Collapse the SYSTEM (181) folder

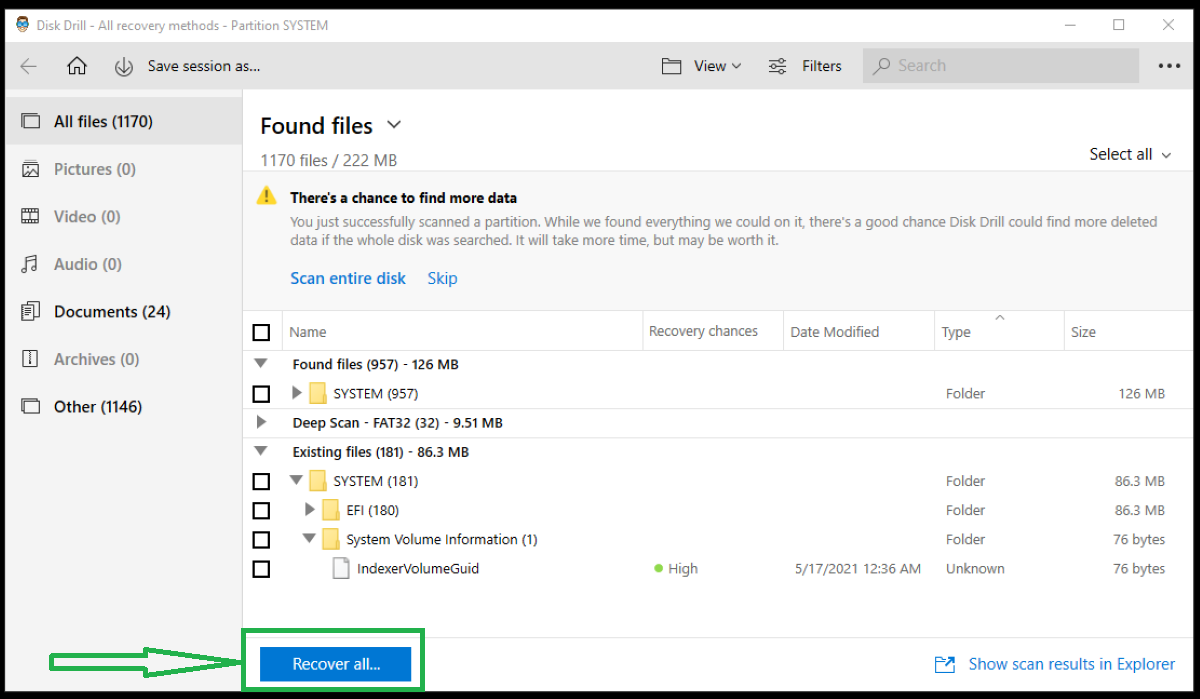click(296, 480)
